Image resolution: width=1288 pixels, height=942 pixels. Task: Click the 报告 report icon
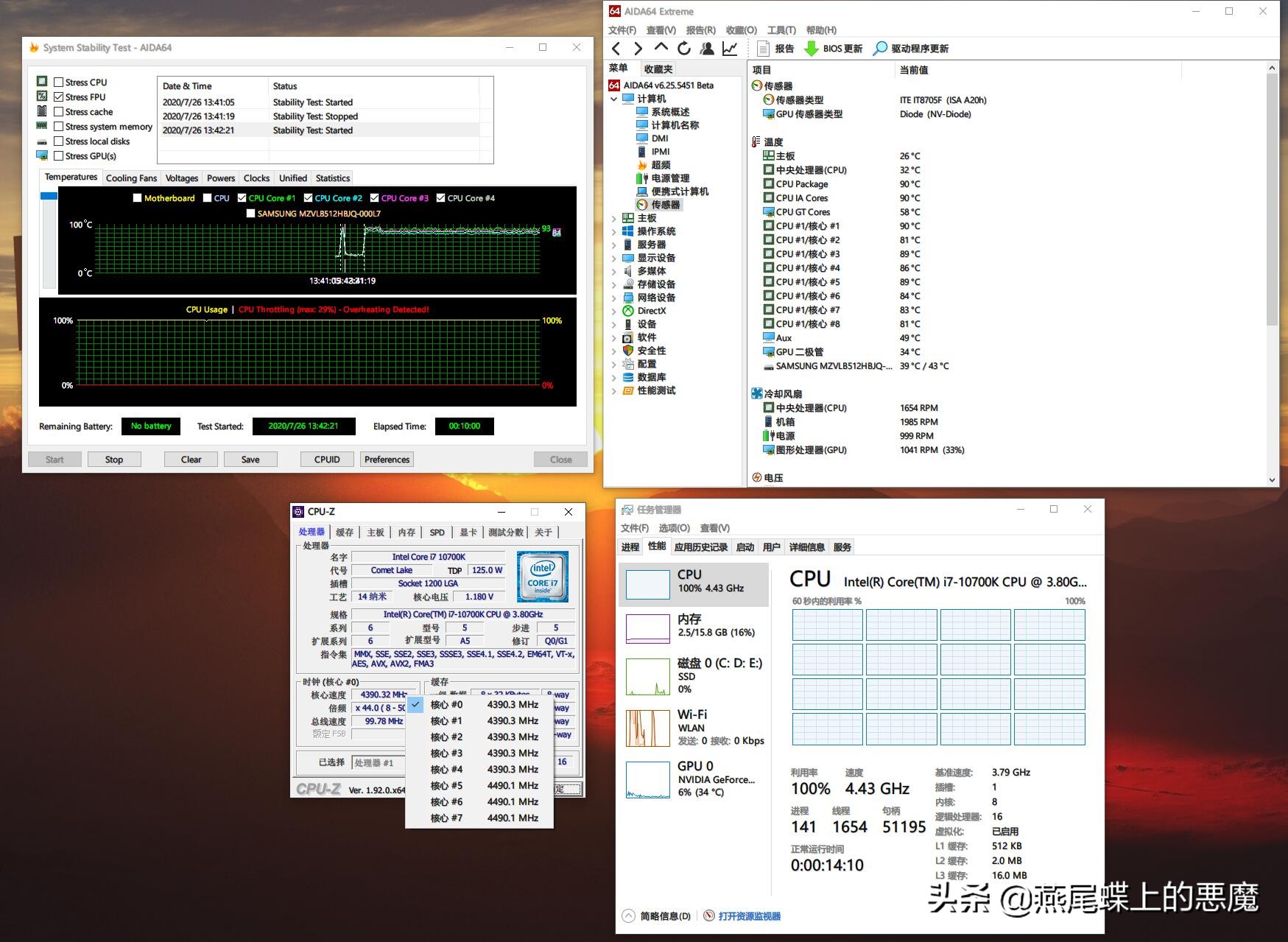pyautogui.click(x=763, y=49)
